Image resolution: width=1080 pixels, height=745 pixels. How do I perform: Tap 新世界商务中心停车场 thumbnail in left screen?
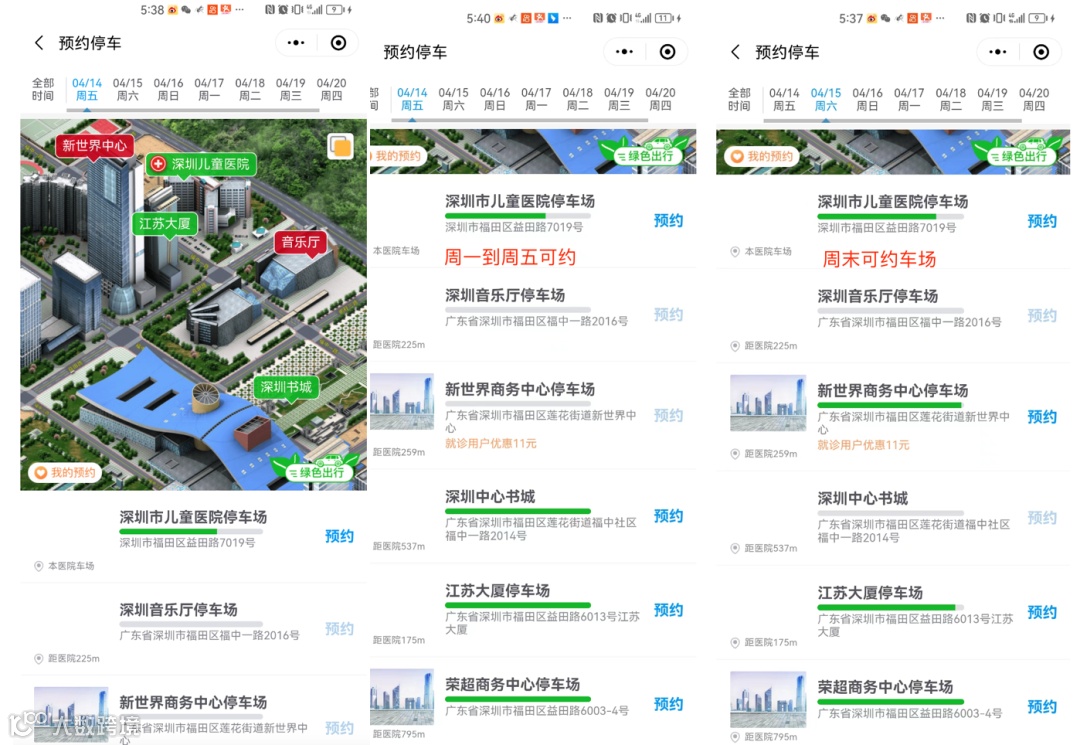tap(71, 715)
